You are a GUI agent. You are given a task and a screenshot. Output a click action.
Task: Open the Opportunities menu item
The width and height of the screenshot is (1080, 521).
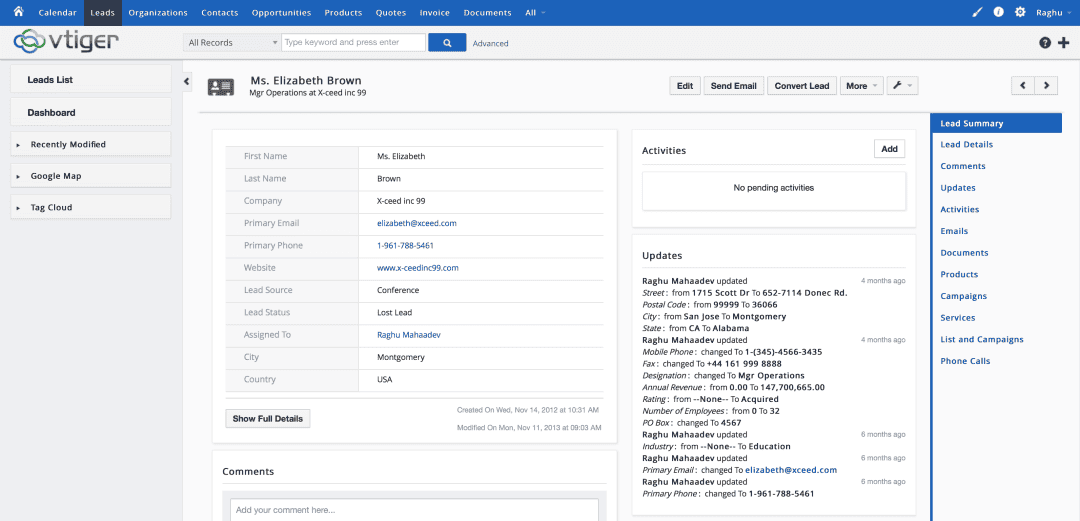(x=281, y=13)
